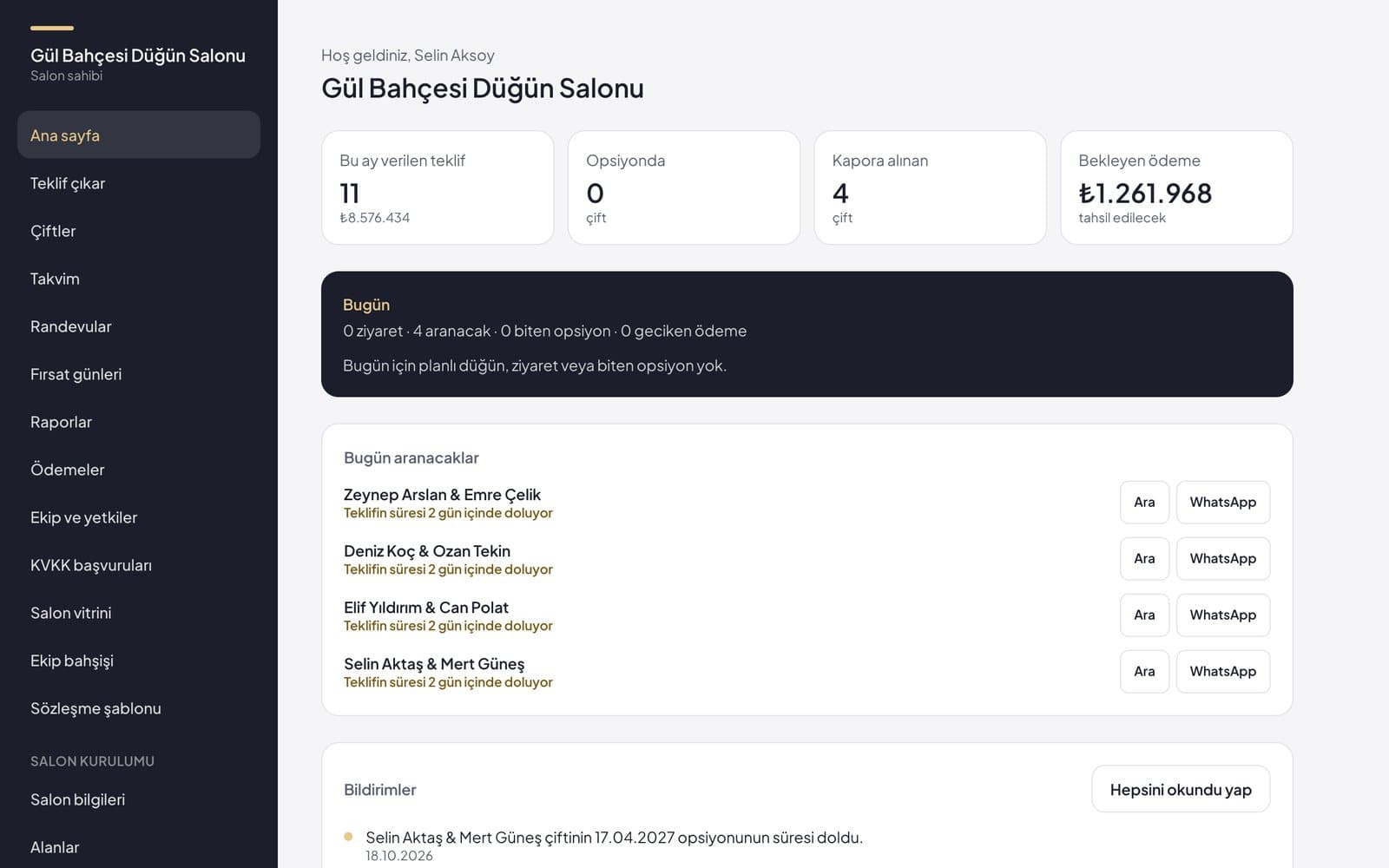Select Ekip ve yetkiler menu item

[139, 517]
